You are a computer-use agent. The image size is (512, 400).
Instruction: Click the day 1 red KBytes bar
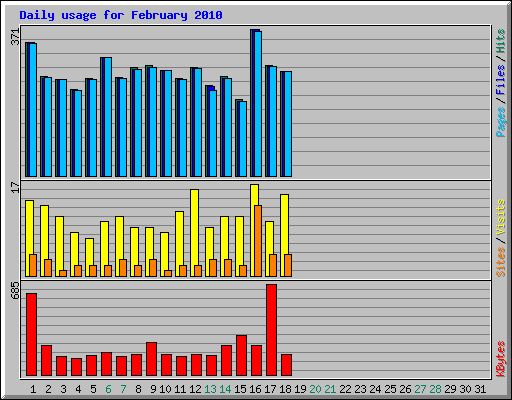click(x=31, y=335)
